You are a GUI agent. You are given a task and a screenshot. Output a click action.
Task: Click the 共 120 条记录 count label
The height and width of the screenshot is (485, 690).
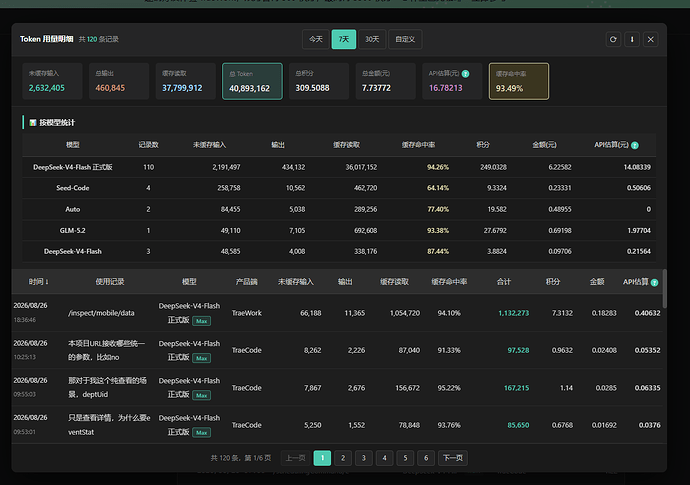pos(99,39)
